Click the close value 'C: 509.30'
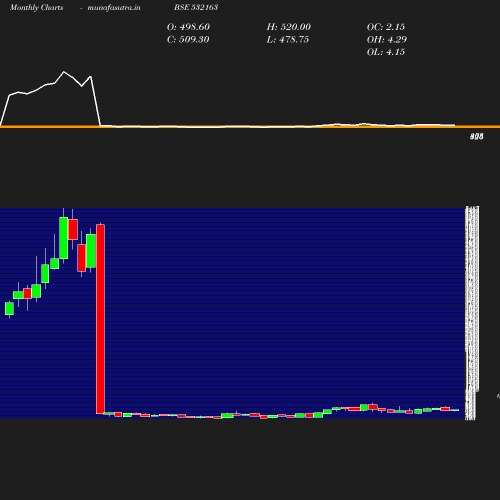Screen dimensions: 500x500 [188, 40]
